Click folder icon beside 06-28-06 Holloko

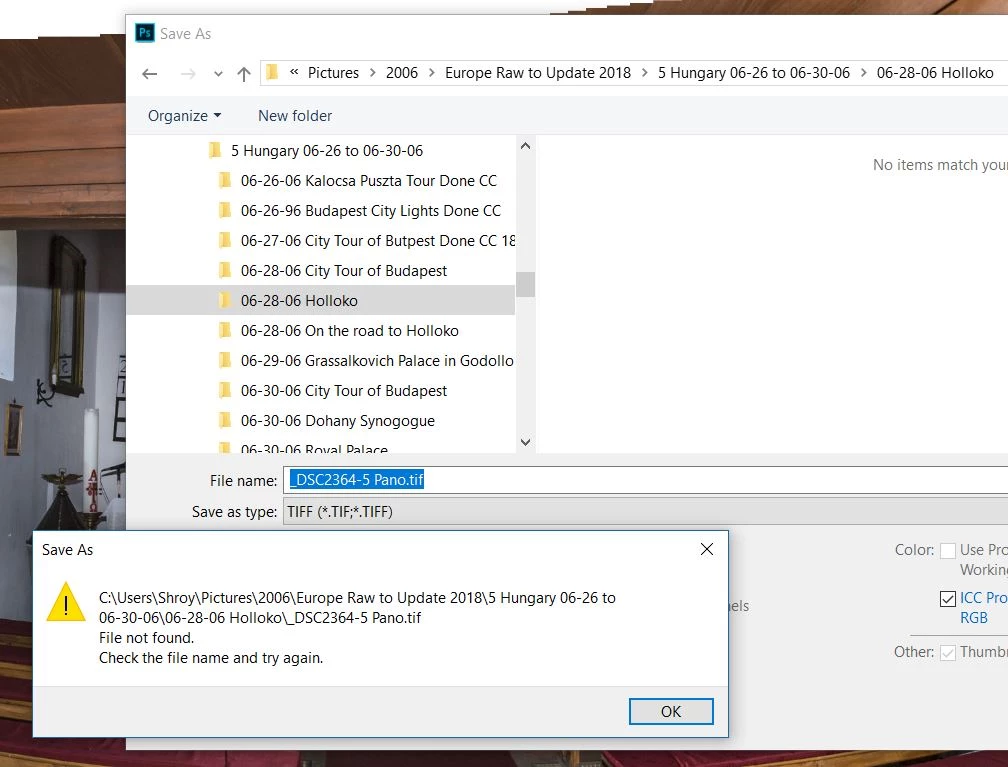pos(225,300)
